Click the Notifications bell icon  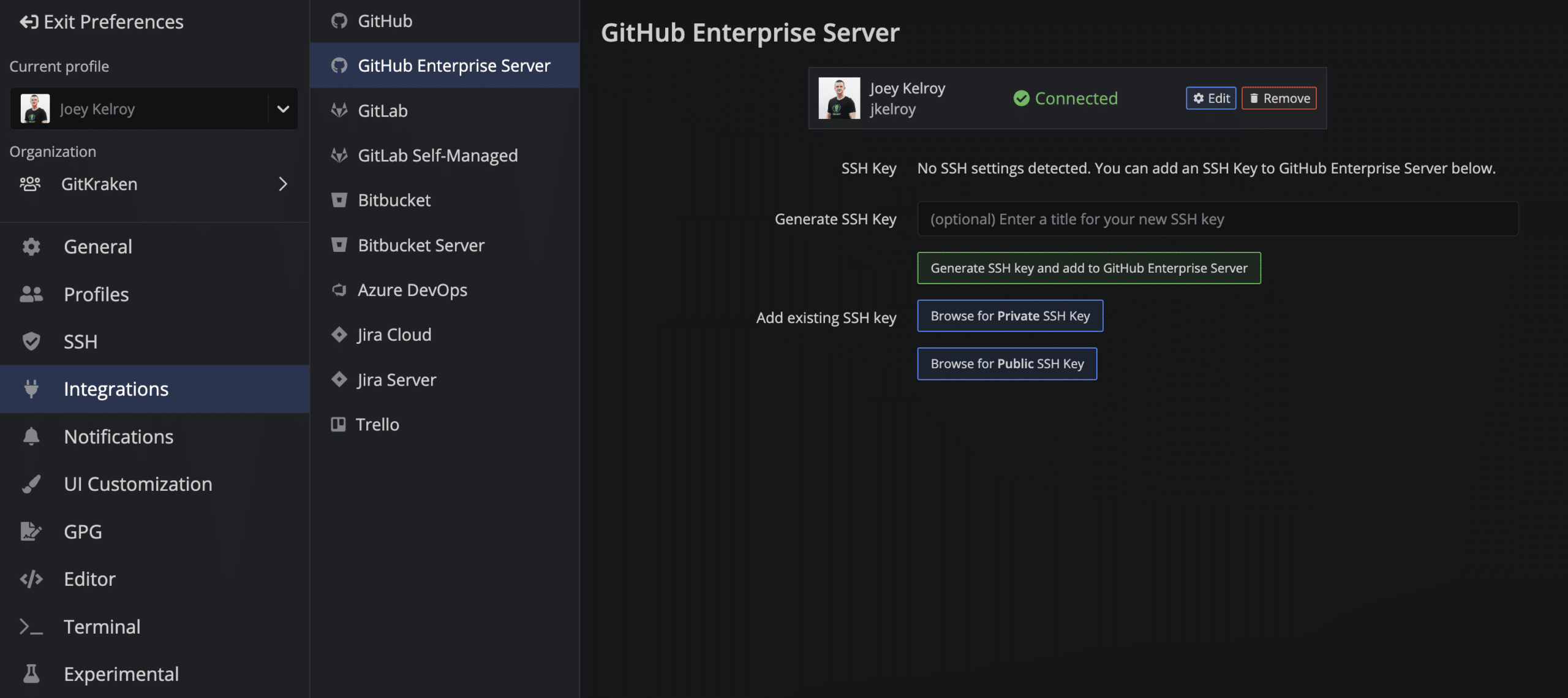pos(31,436)
